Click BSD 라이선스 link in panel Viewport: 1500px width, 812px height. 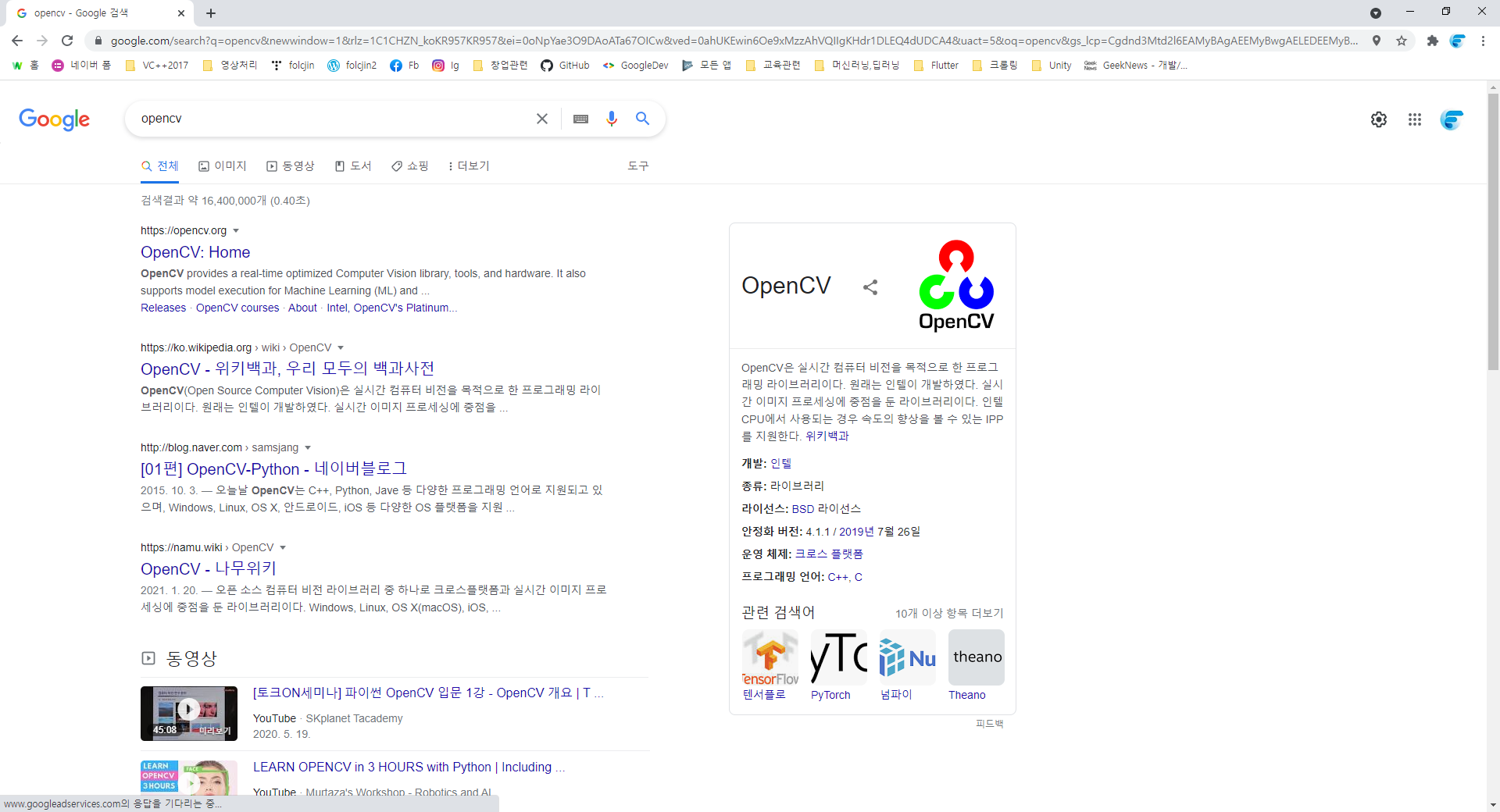tap(827, 509)
